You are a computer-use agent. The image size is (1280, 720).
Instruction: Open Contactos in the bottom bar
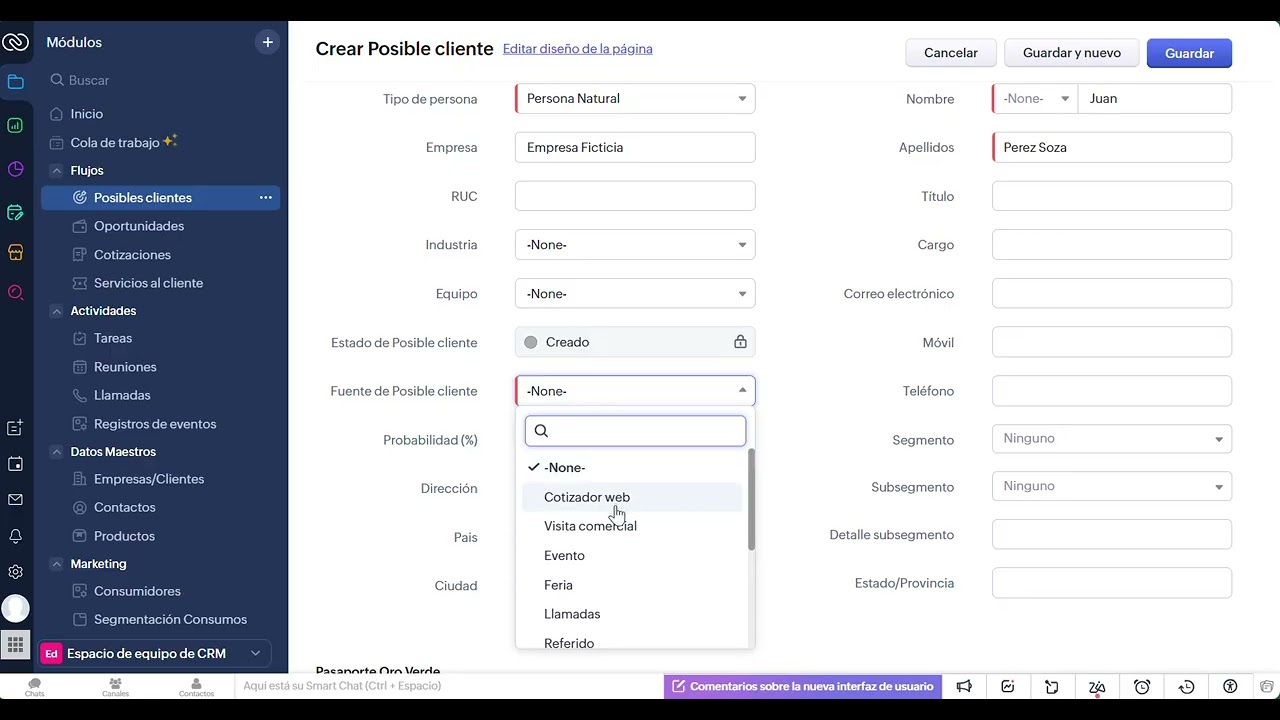pos(196,687)
